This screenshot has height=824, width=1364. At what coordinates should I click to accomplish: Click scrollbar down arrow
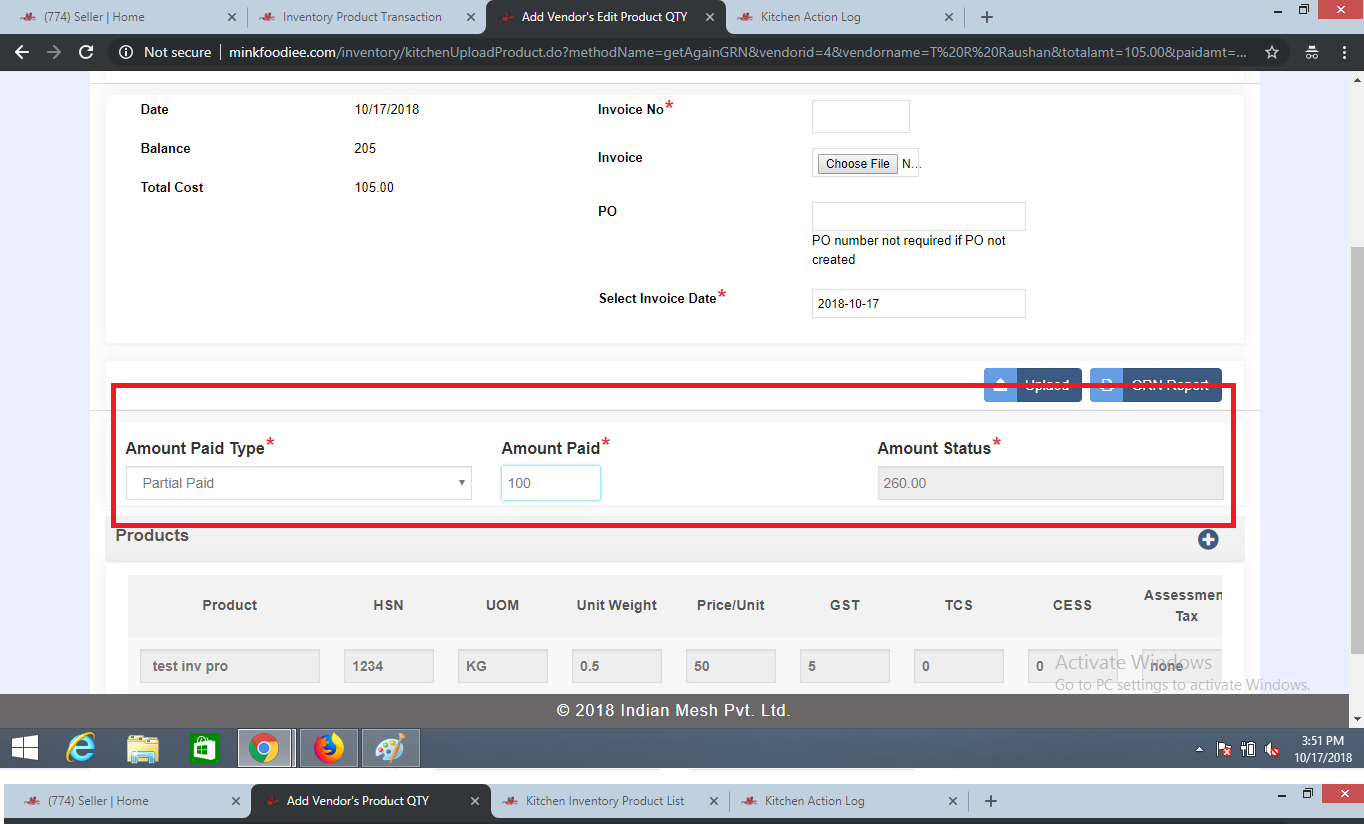click(x=1356, y=719)
